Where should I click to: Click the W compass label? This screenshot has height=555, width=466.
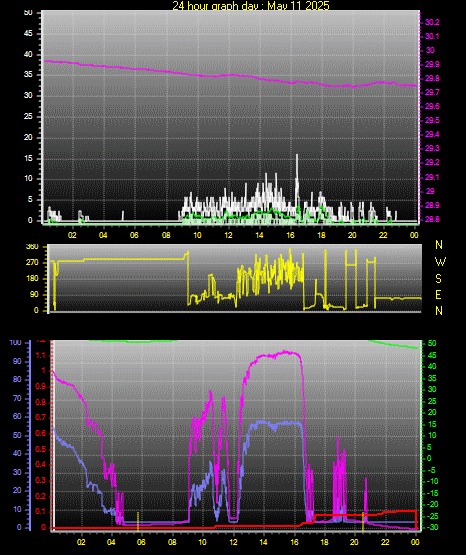point(440,262)
